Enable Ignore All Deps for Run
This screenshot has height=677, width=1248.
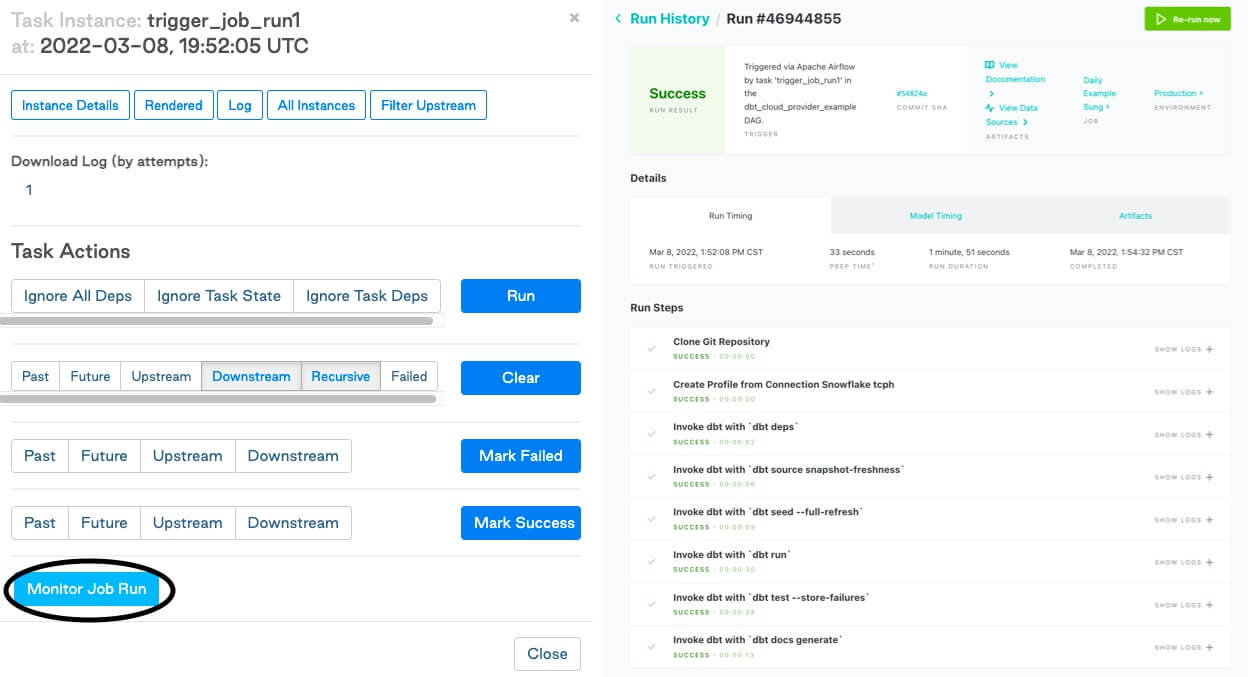point(78,296)
